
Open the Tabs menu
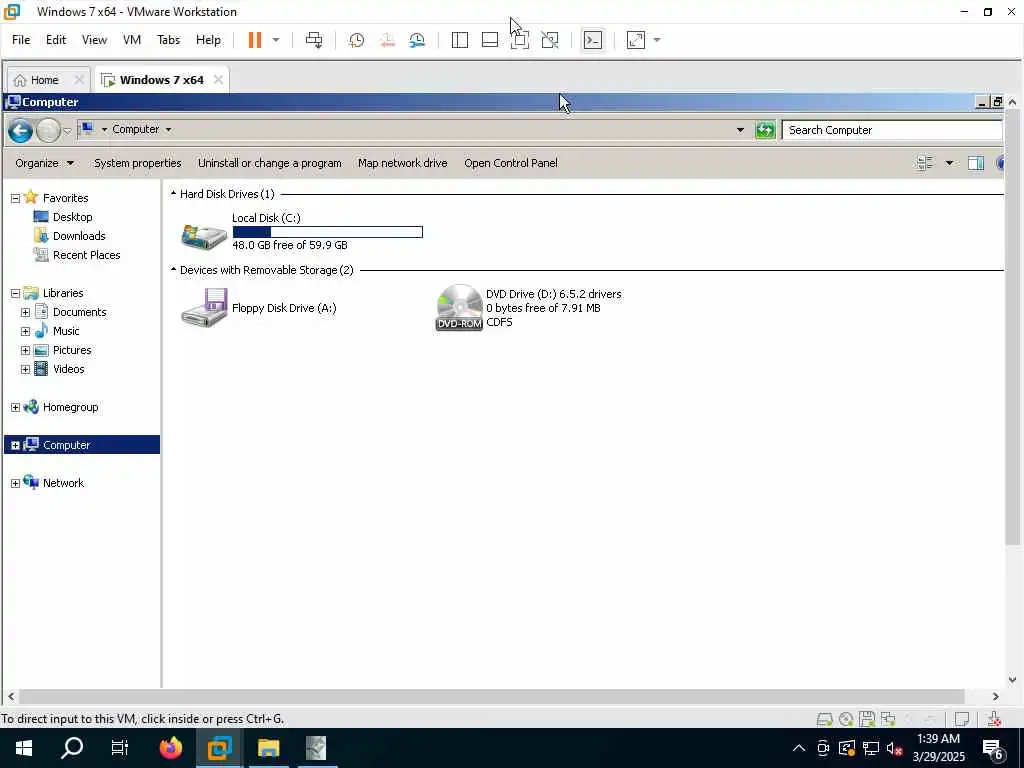tap(168, 40)
